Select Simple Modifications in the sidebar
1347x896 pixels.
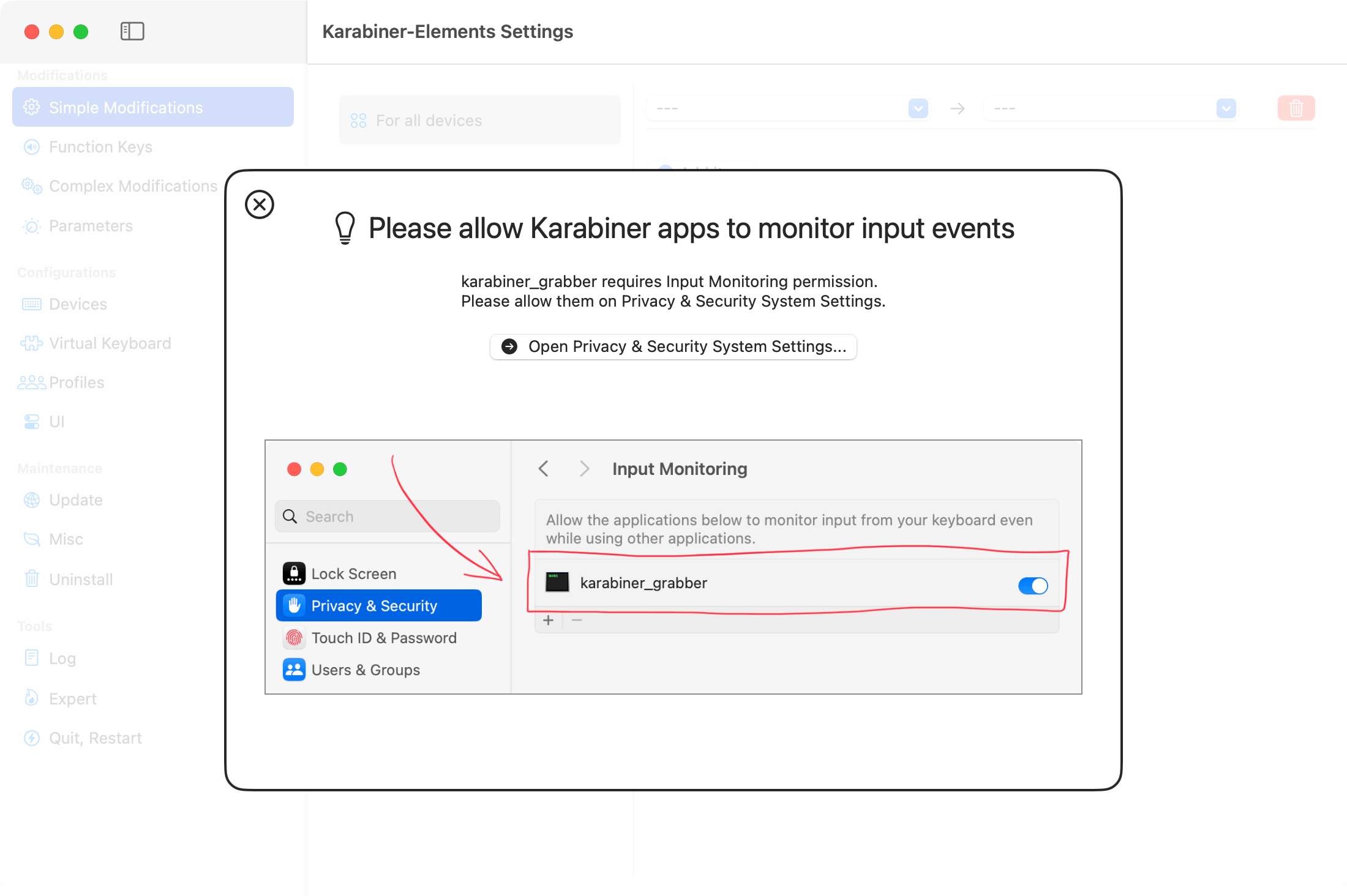pos(153,107)
